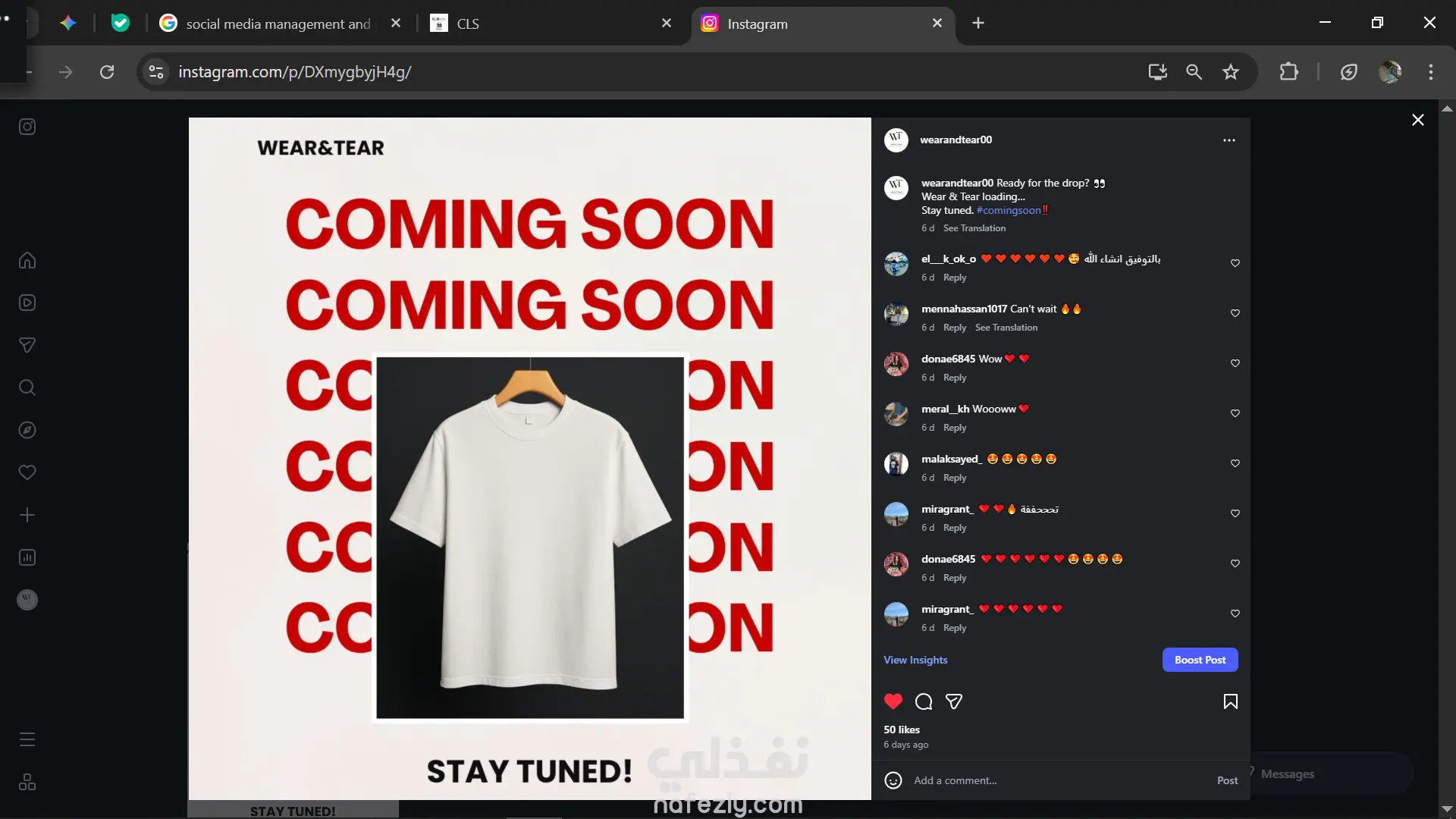See Translation for mennahassan1017's comment
The image size is (1456, 819).
pos(1006,328)
